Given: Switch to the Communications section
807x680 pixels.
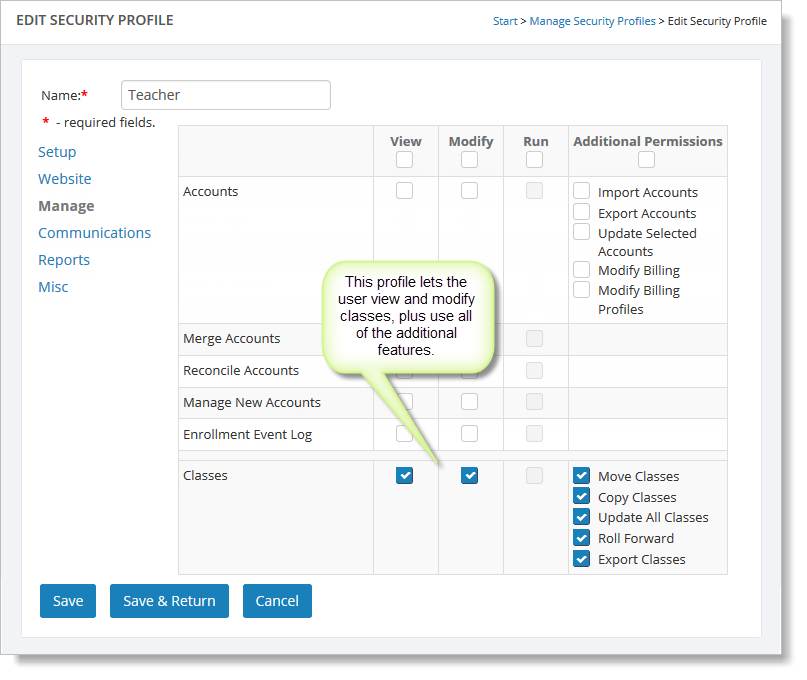Looking at the screenshot, I should 94,233.
